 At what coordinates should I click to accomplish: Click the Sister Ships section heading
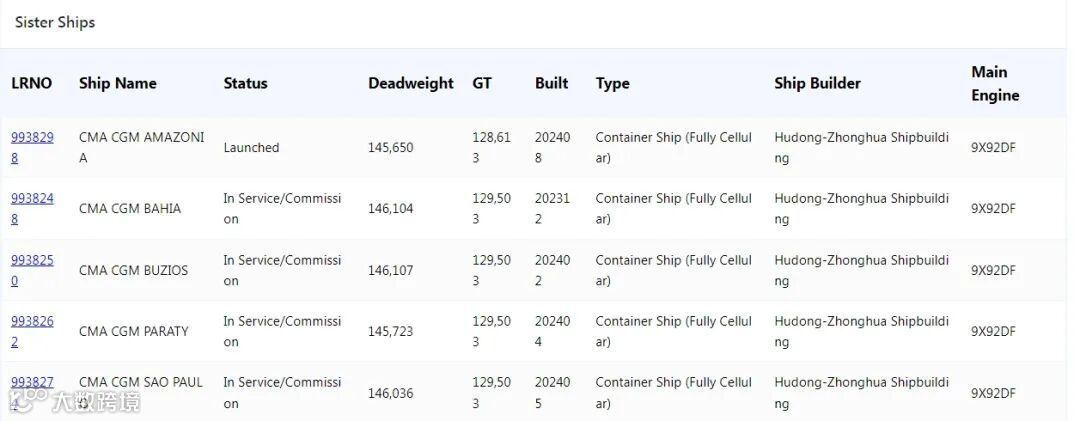click(55, 22)
